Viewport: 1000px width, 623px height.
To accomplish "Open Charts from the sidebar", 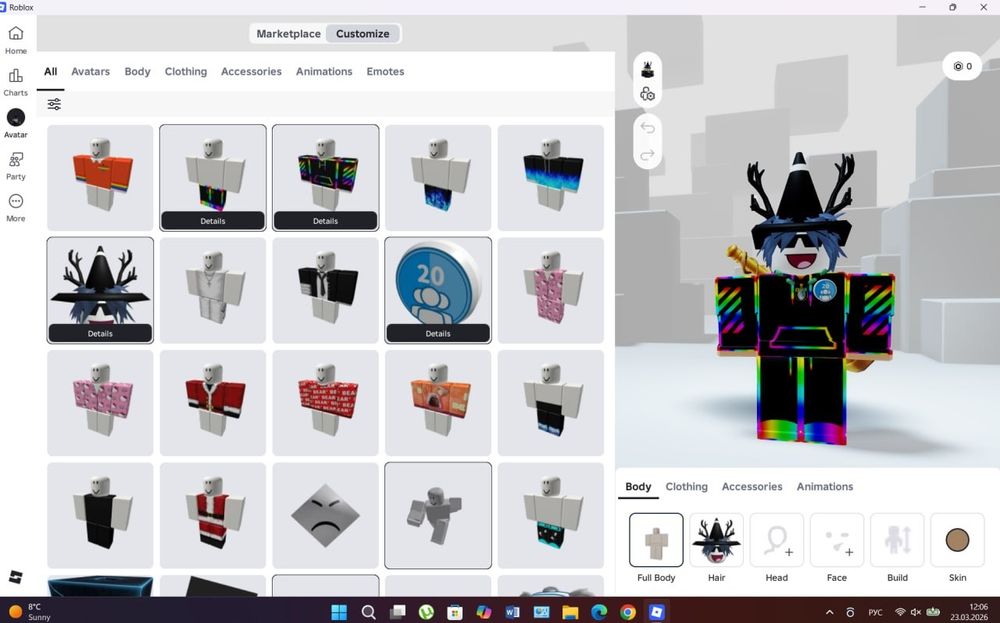I will click(x=15, y=82).
